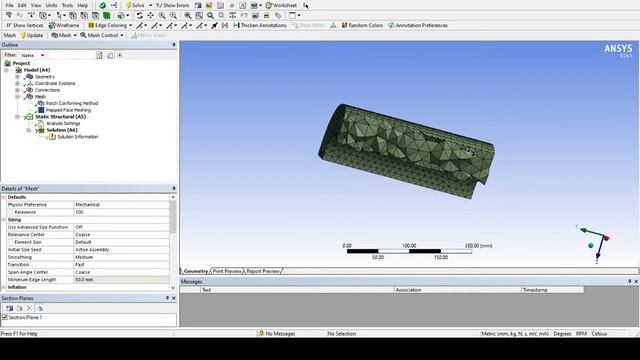Switch to the Report Preview tab
640x360 pixels.
263,271
